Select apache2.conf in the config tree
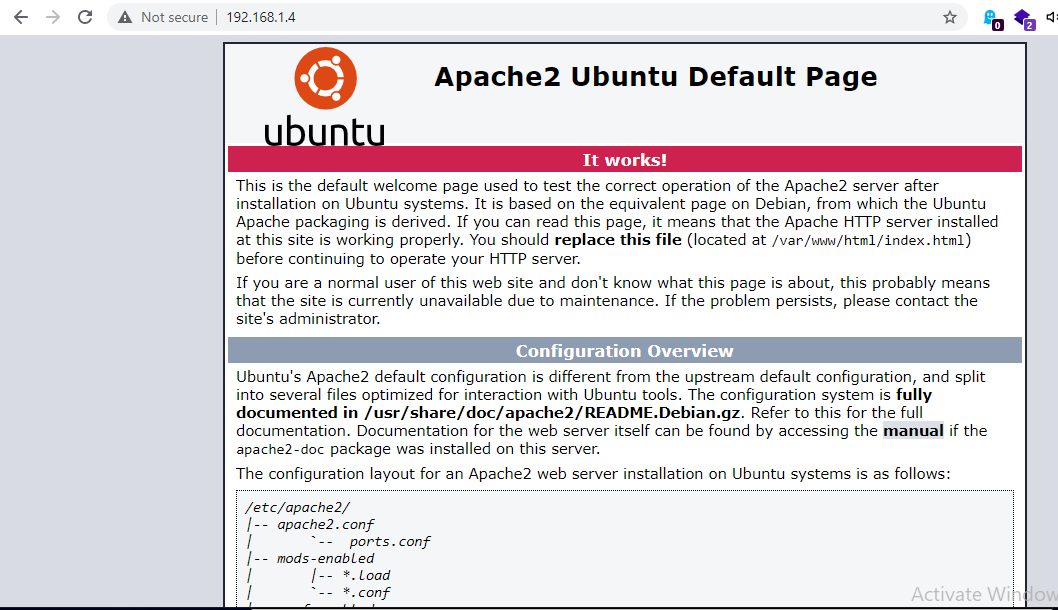 coord(325,524)
